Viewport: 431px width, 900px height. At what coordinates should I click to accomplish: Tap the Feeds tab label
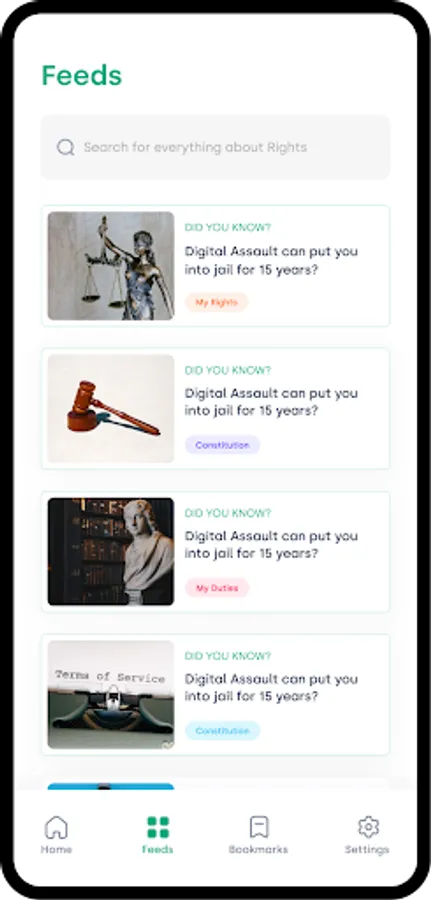coord(158,849)
